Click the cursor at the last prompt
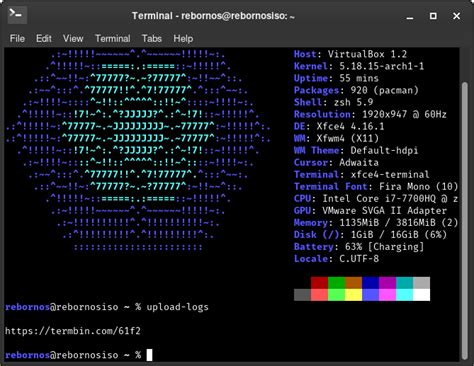474x366 pixels. (149, 355)
